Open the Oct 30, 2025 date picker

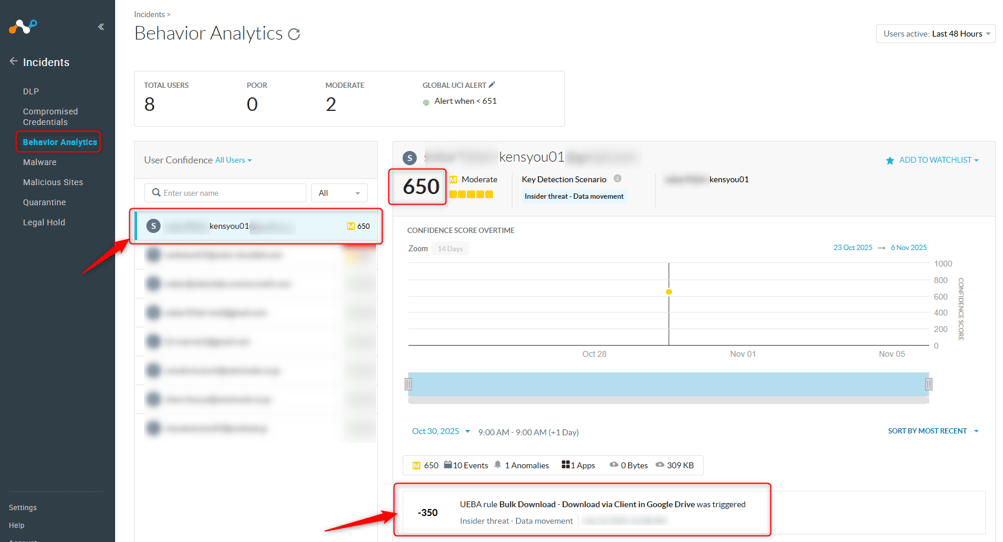tap(441, 432)
